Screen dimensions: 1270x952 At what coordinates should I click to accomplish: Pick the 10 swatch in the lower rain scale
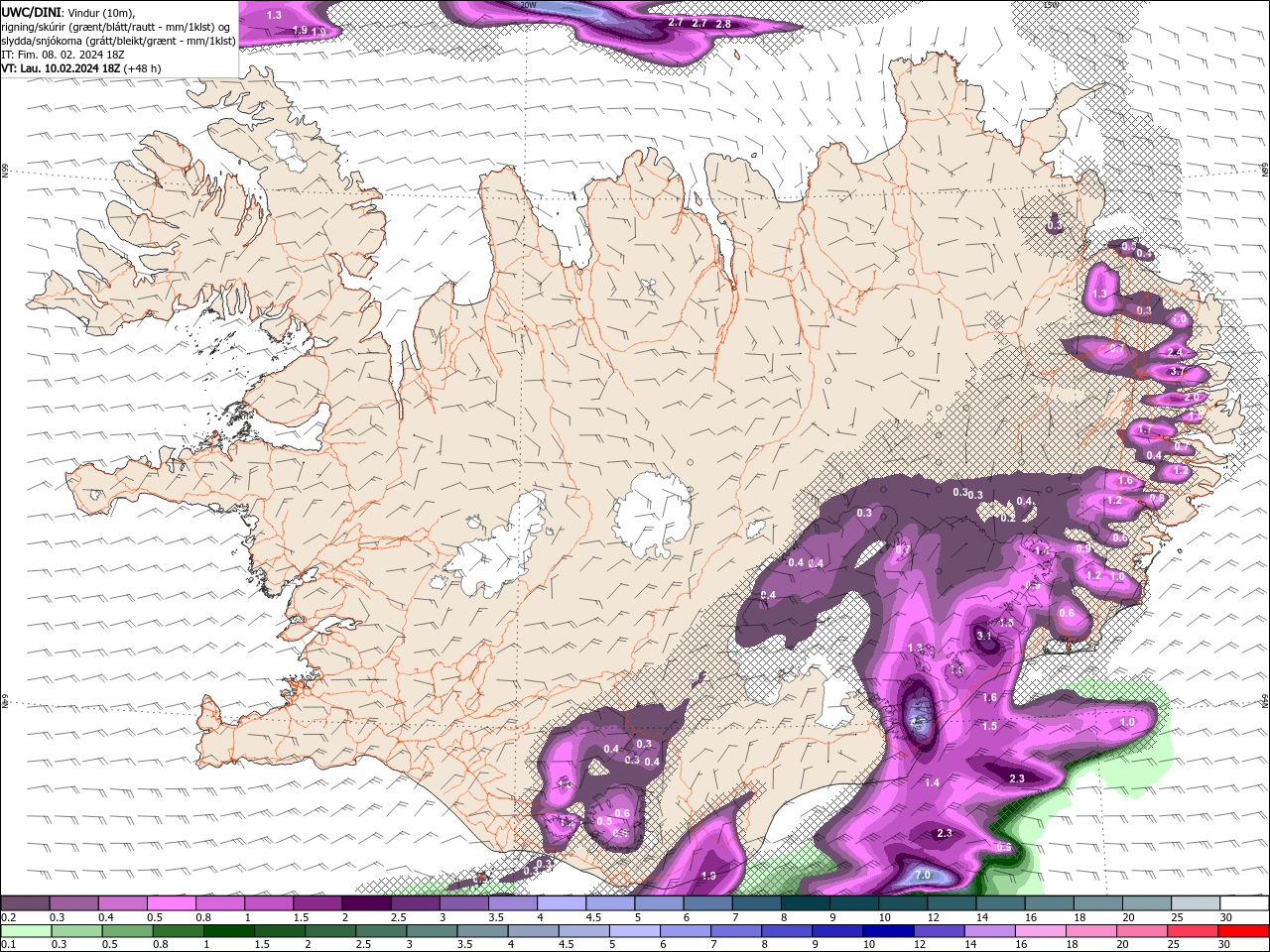pyautogui.click(x=888, y=931)
